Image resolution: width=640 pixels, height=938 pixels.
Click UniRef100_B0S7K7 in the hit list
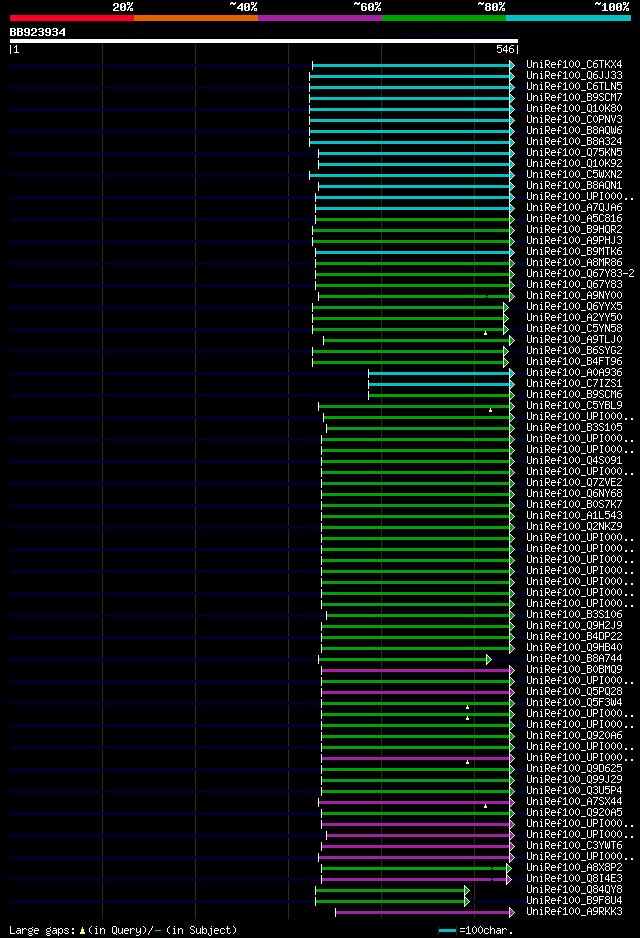pos(574,504)
